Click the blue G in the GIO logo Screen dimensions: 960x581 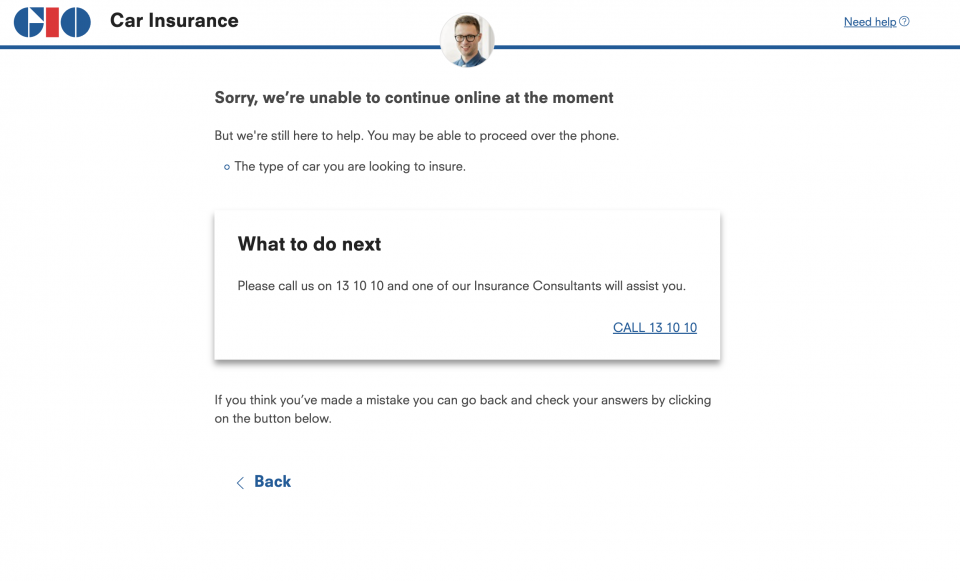click(29, 22)
